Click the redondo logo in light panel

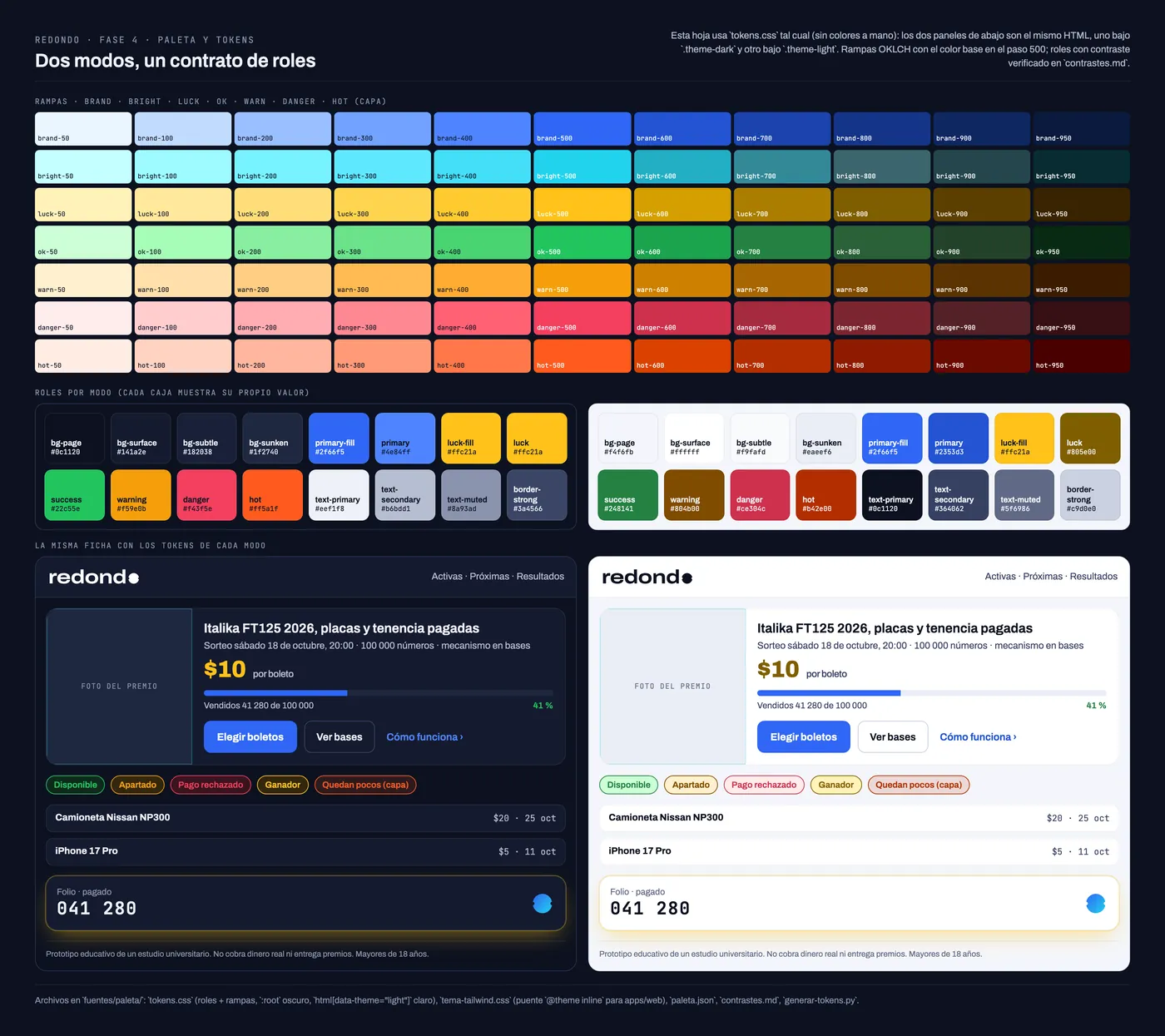[647, 577]
